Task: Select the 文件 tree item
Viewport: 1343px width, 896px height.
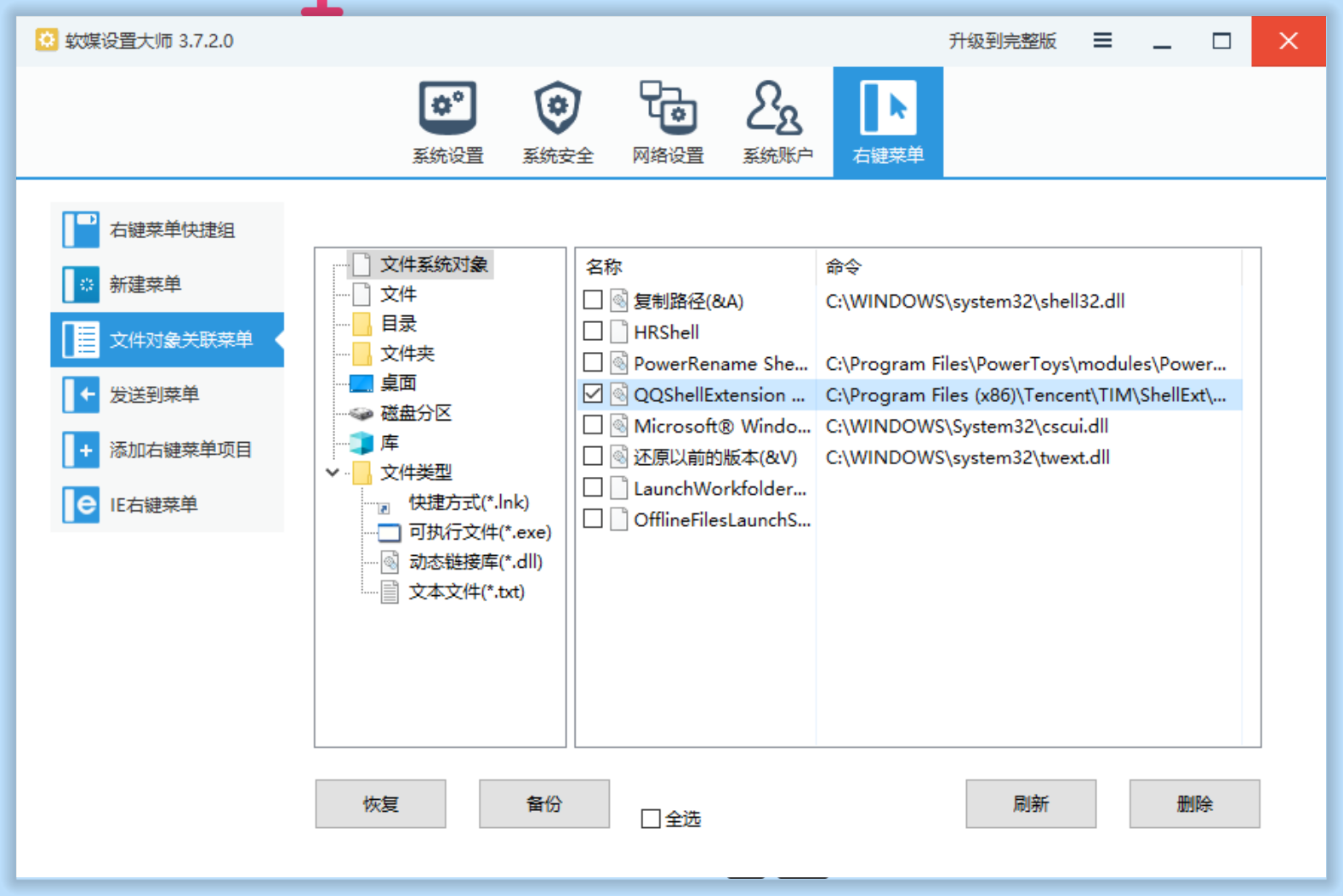Action: pos(398,294)
